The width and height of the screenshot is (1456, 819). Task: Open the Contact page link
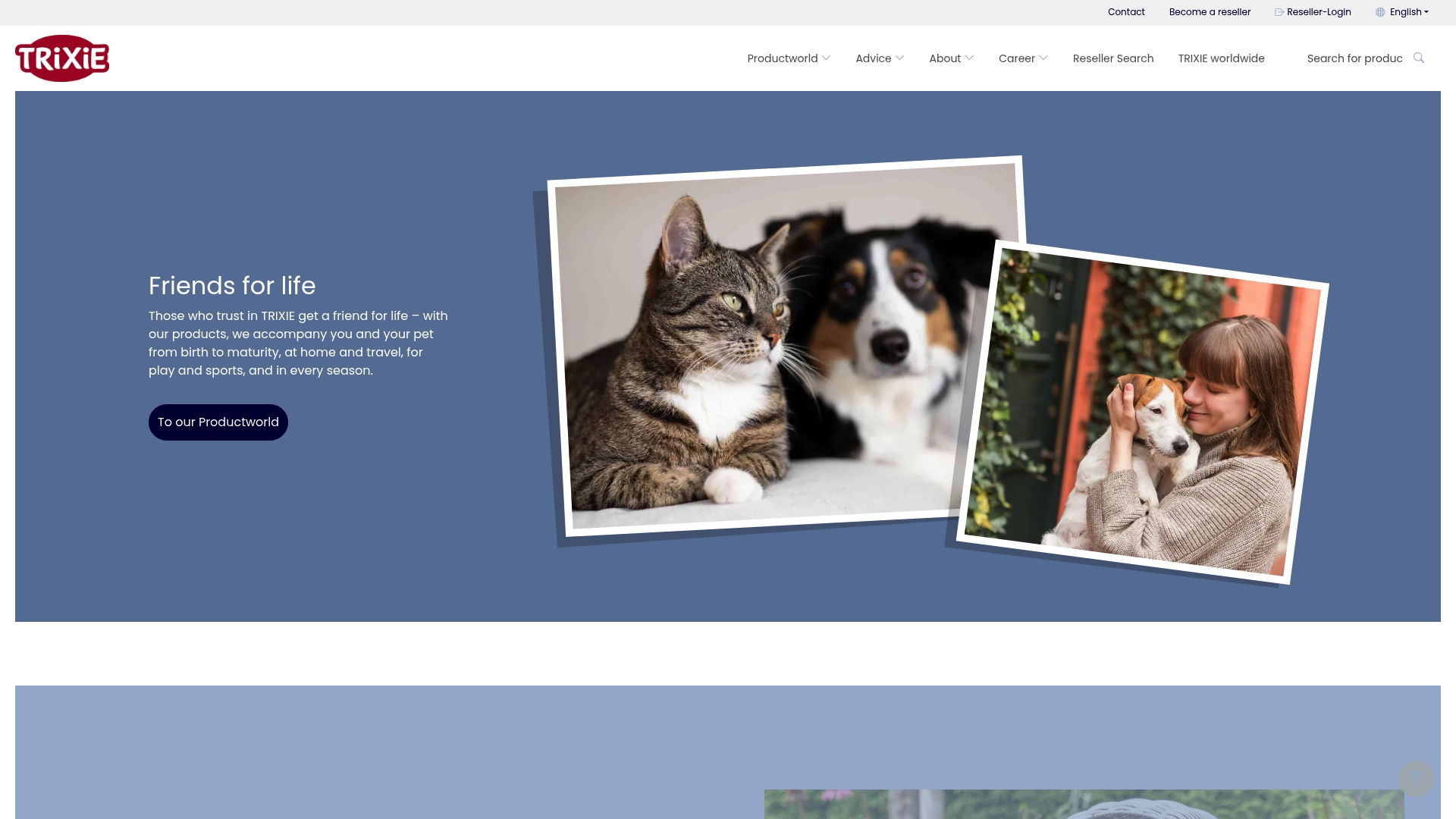1126,11
